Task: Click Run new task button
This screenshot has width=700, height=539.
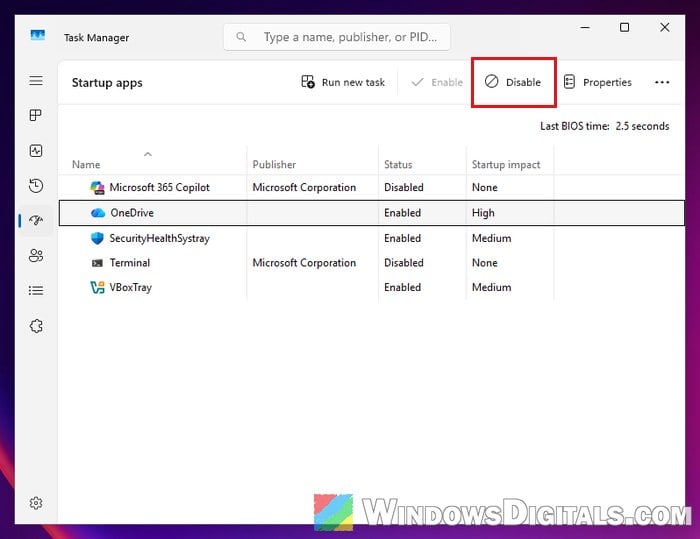Action: pyautogui.click(x=343, y=82)
